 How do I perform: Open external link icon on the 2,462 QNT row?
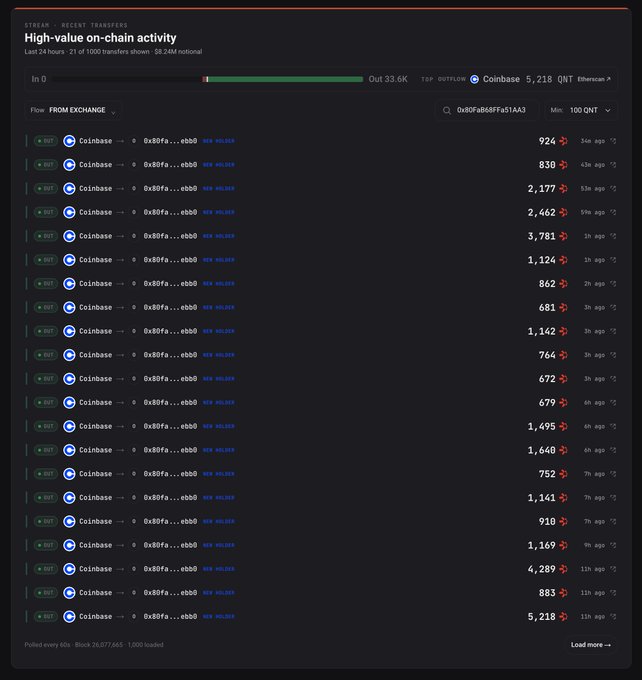613,212
